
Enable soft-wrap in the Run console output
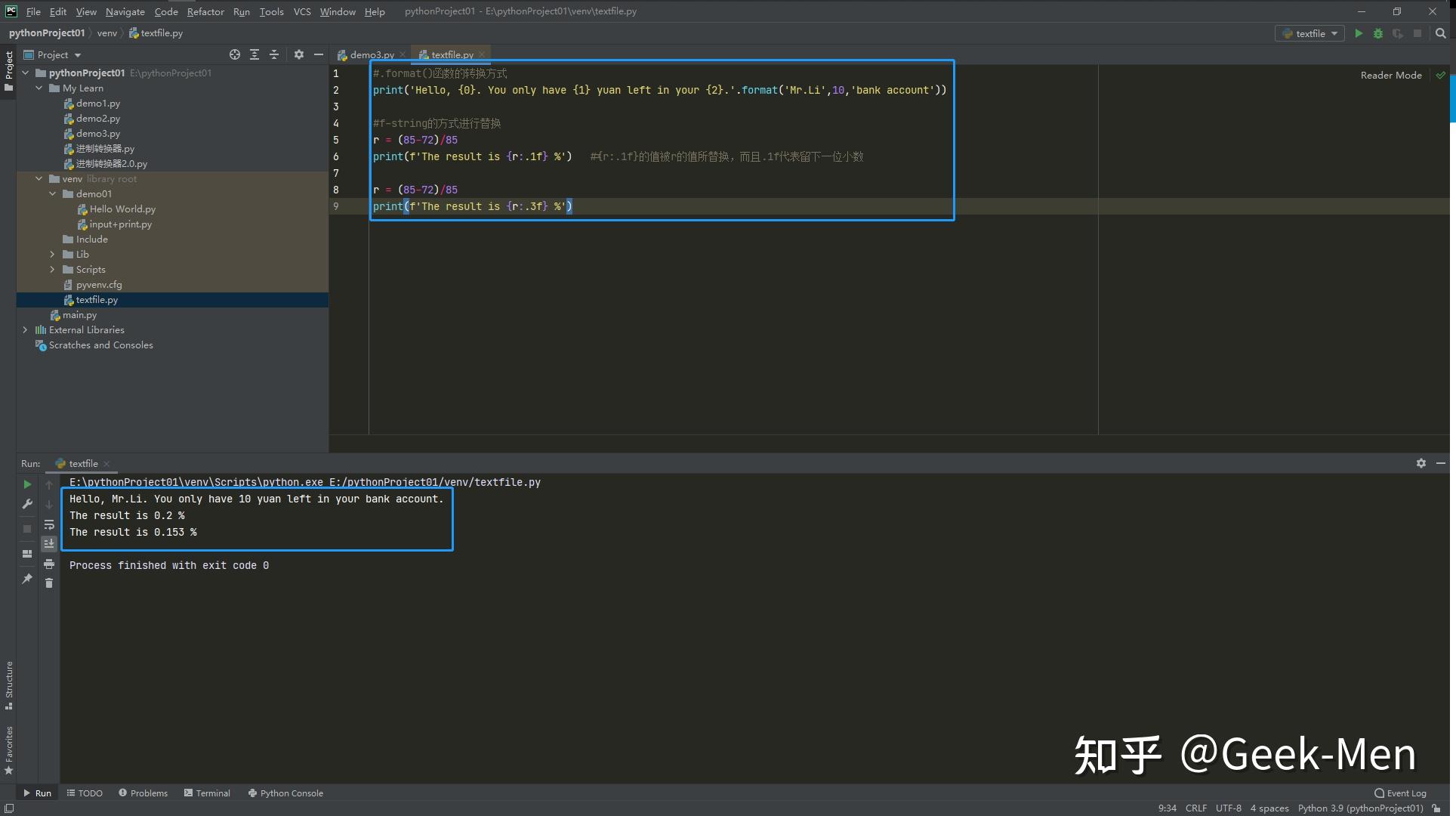pyautogui.click(x=49, y=525)
